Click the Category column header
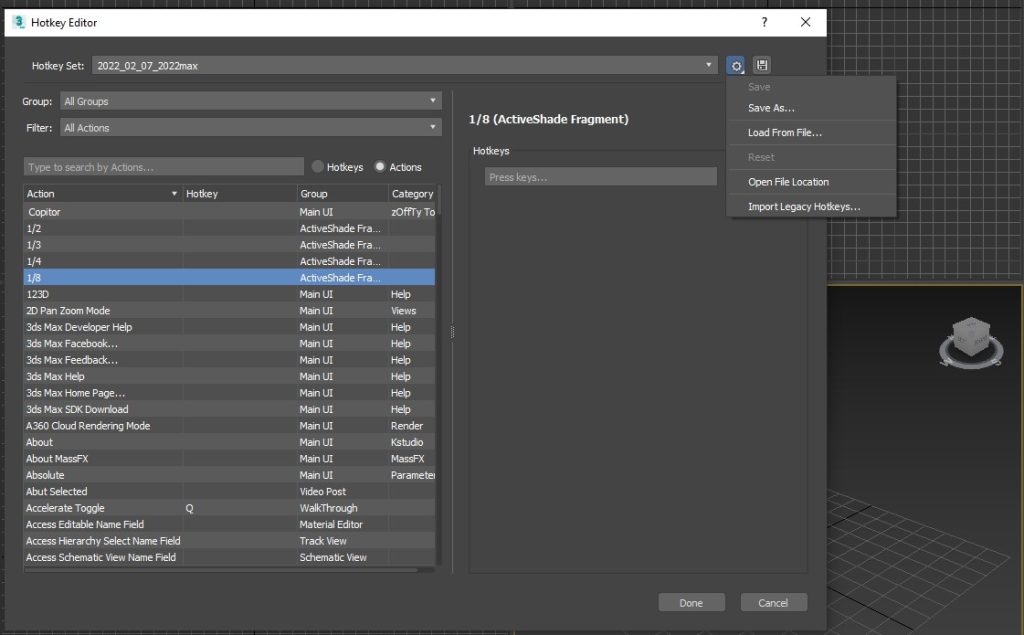 pyautogui.click(x=412, y=193)
